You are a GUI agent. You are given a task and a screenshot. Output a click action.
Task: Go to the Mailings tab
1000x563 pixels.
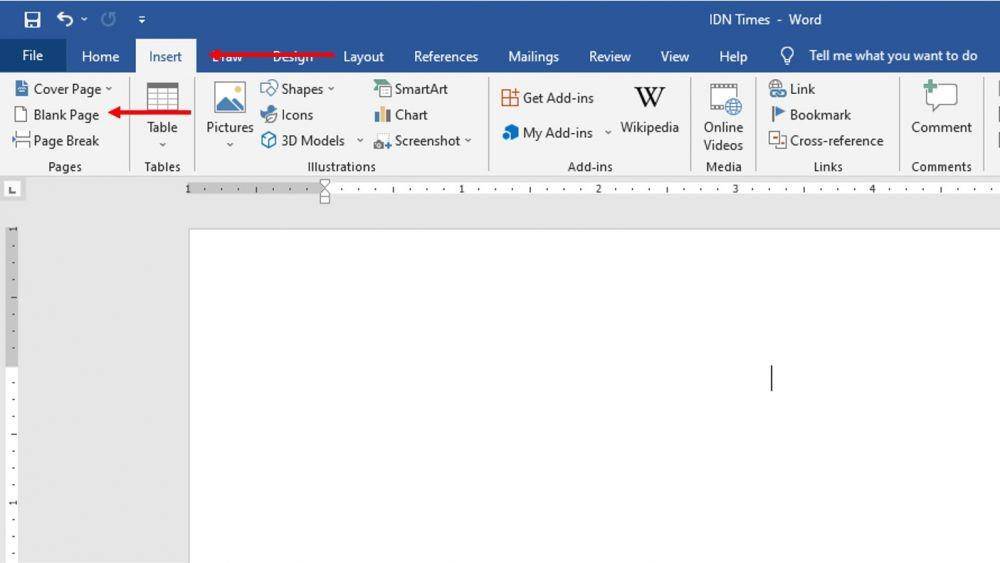point(533,56)
